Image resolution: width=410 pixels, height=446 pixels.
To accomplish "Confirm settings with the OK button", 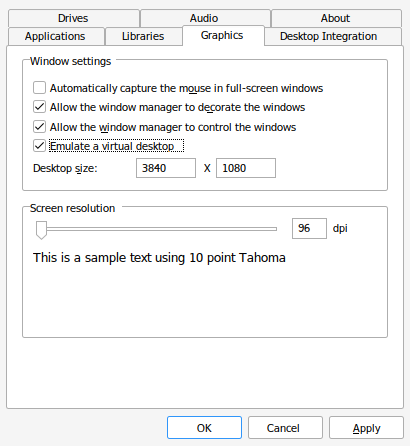I will pyautogui.click(x=204, y=428).
